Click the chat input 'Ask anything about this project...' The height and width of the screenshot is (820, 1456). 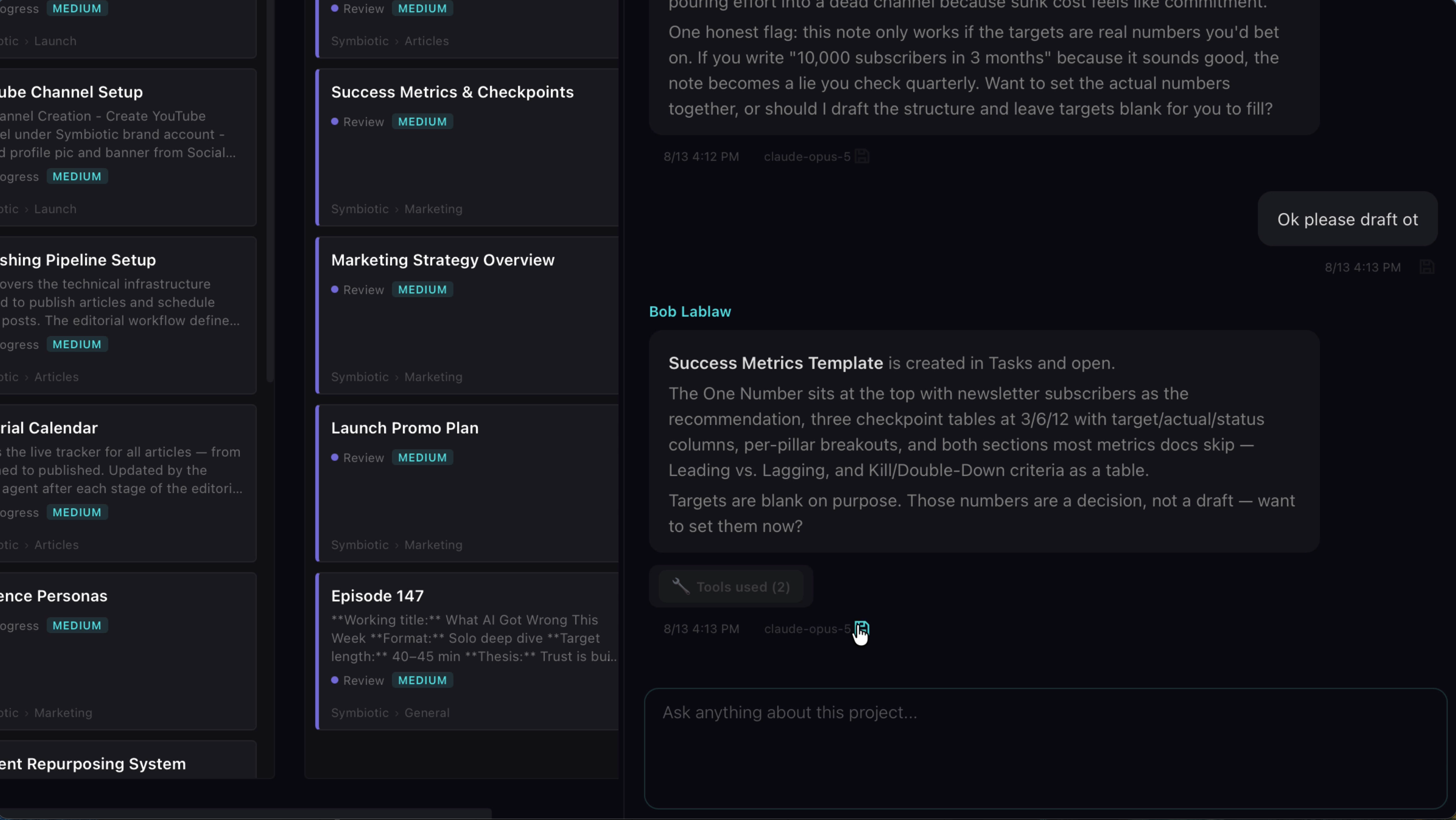coord(1045,748)
